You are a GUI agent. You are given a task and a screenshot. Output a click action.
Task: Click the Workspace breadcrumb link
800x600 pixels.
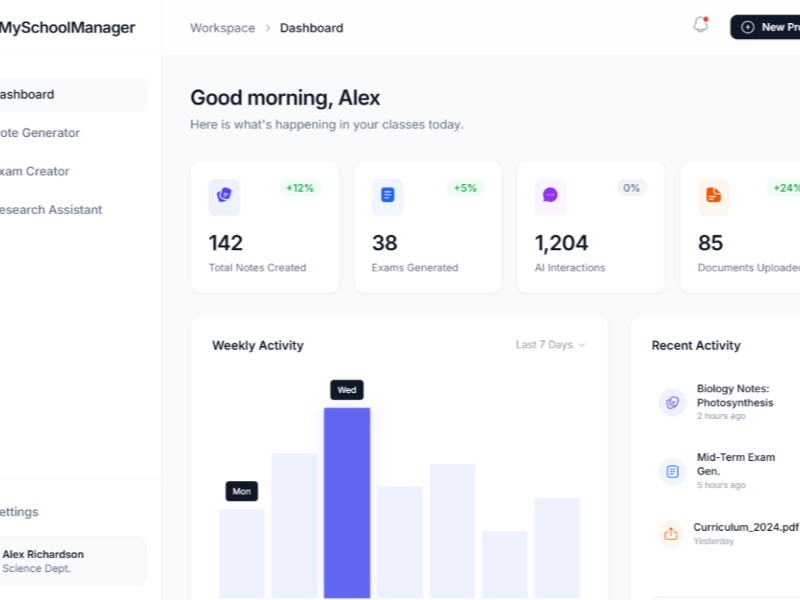click(x=222, y=28)
